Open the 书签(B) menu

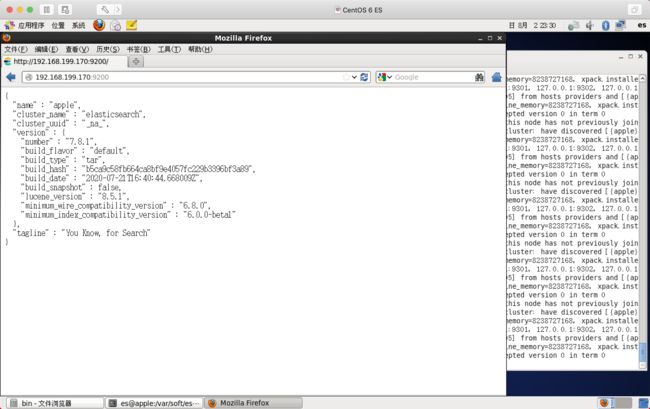pyautogui.click(x=138, y=49)
